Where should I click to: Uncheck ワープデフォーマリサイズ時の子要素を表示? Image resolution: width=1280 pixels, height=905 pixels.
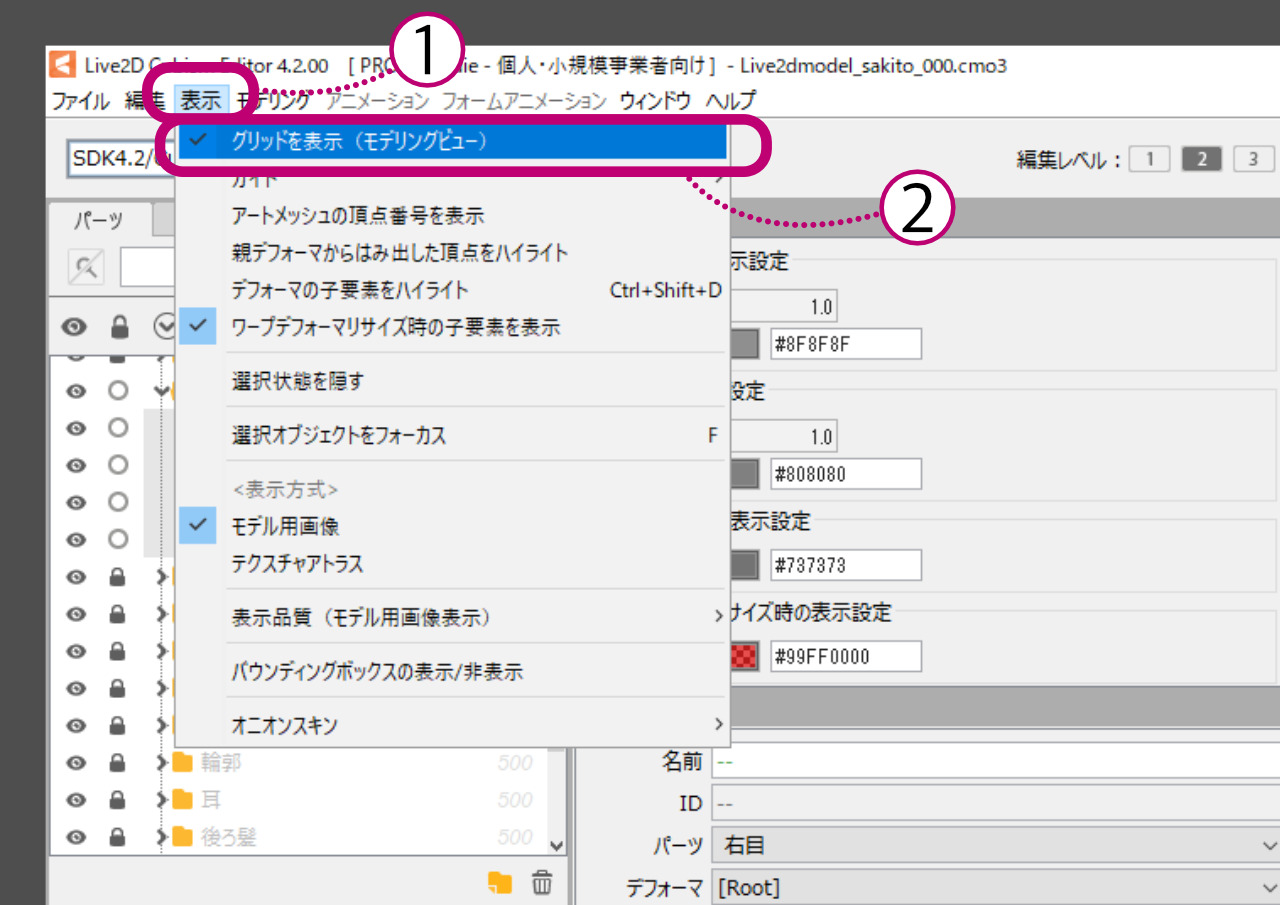point(452,327)
